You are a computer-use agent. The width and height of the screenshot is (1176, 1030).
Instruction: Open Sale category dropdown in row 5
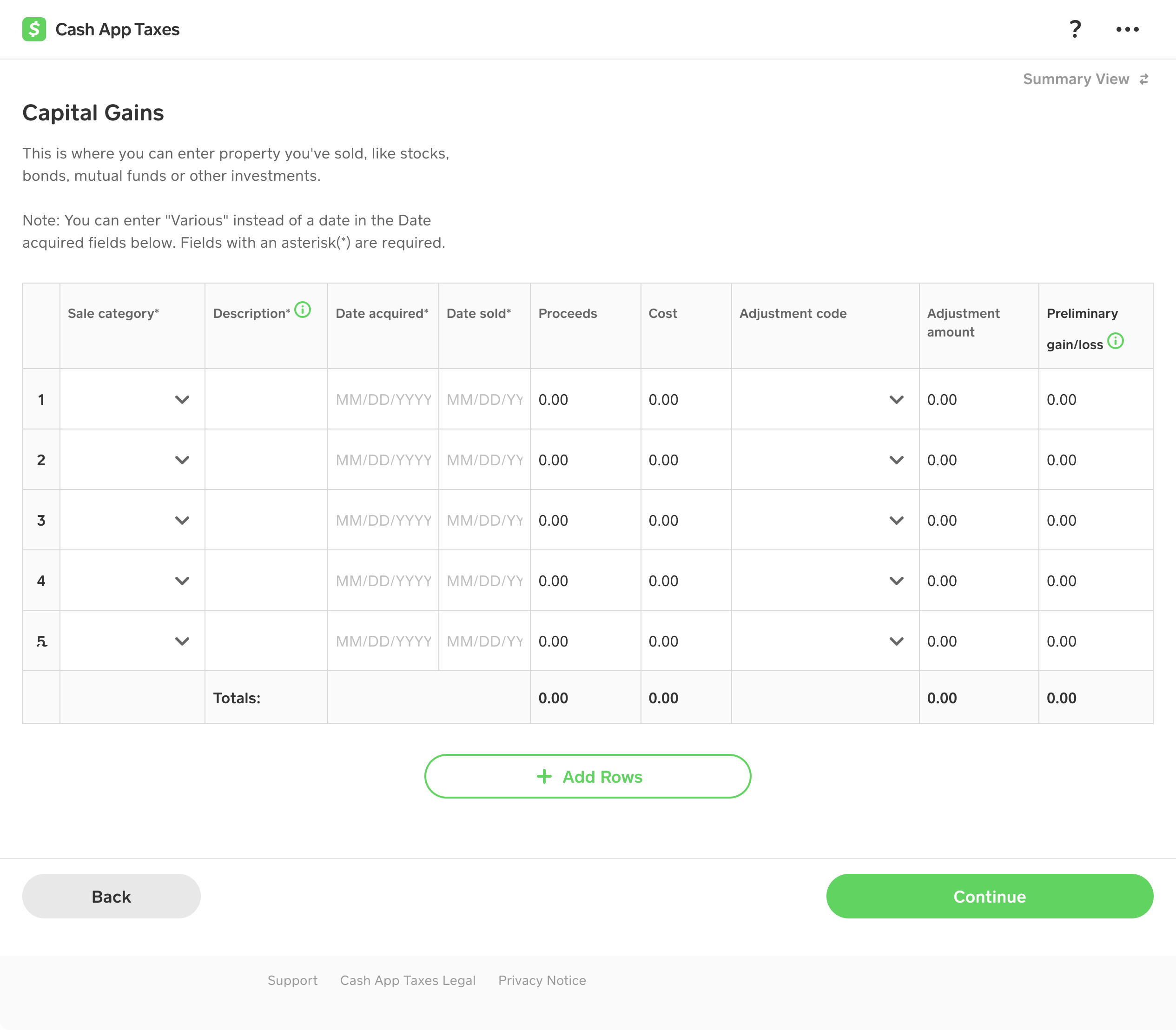[x=132, y=641]
